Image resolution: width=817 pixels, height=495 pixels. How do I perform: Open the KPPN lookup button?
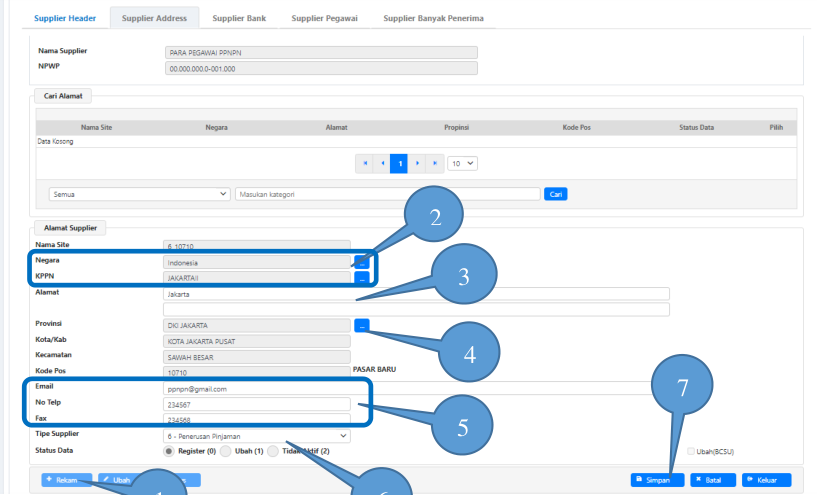click(x=361, y=278)
